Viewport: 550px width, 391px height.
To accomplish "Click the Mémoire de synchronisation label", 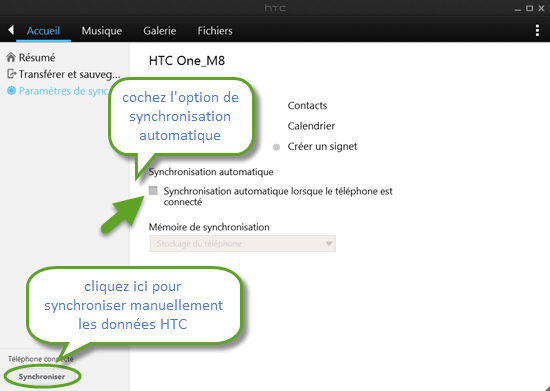I will [209, 227].
